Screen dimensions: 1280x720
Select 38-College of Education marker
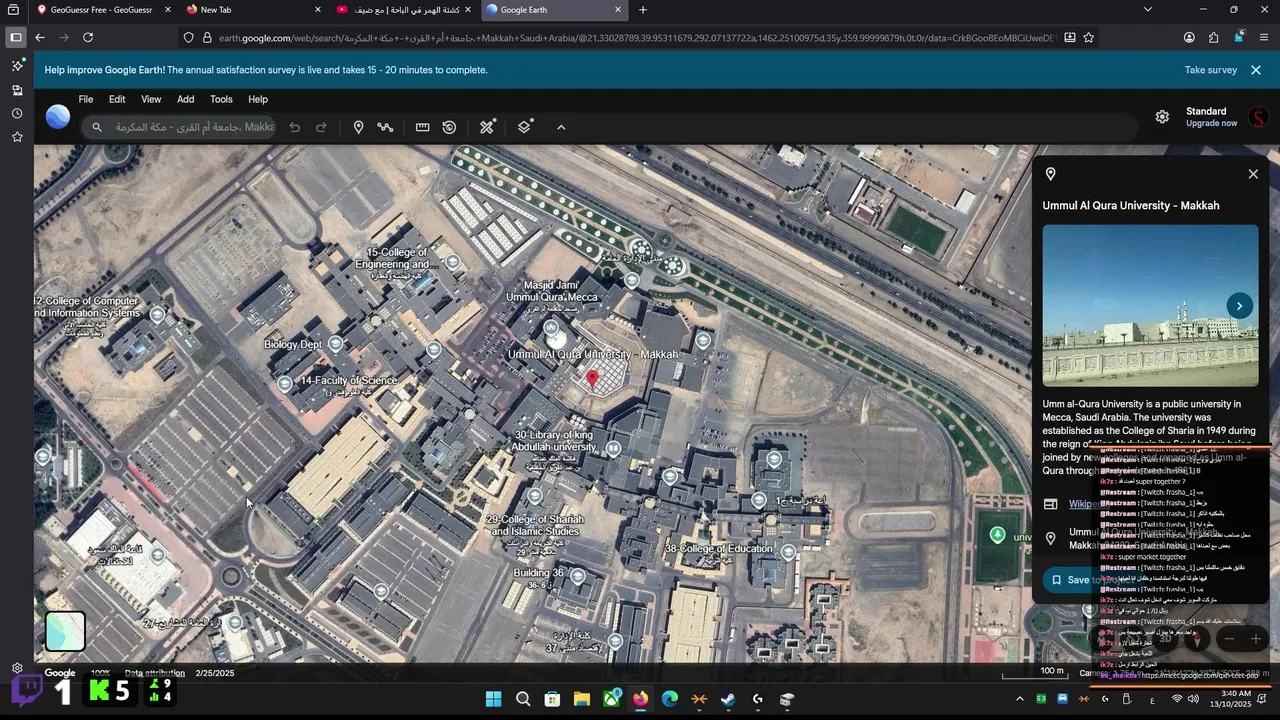(788, 552)
